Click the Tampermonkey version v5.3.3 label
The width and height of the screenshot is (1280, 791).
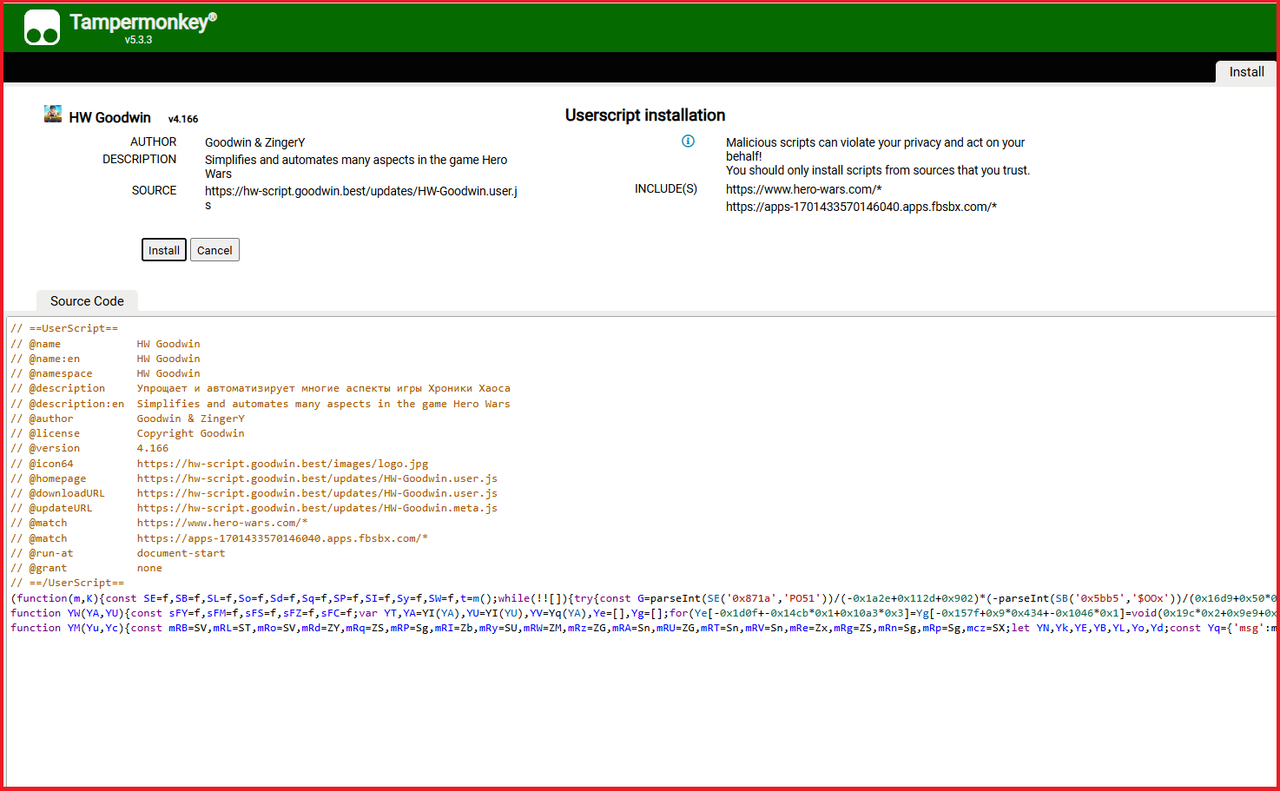[138, 40]
